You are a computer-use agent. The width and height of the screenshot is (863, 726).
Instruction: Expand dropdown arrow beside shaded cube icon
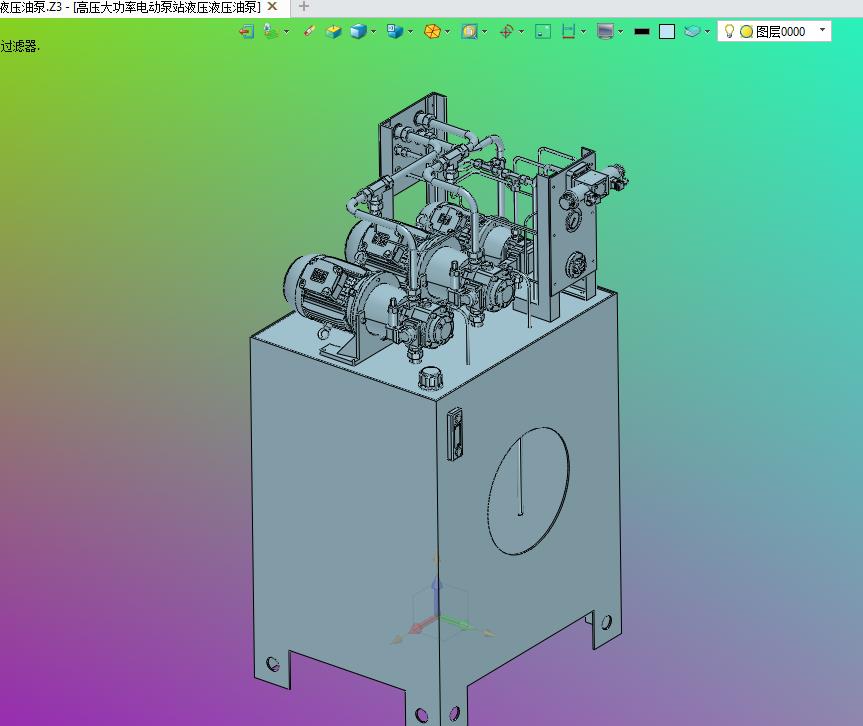374,31
